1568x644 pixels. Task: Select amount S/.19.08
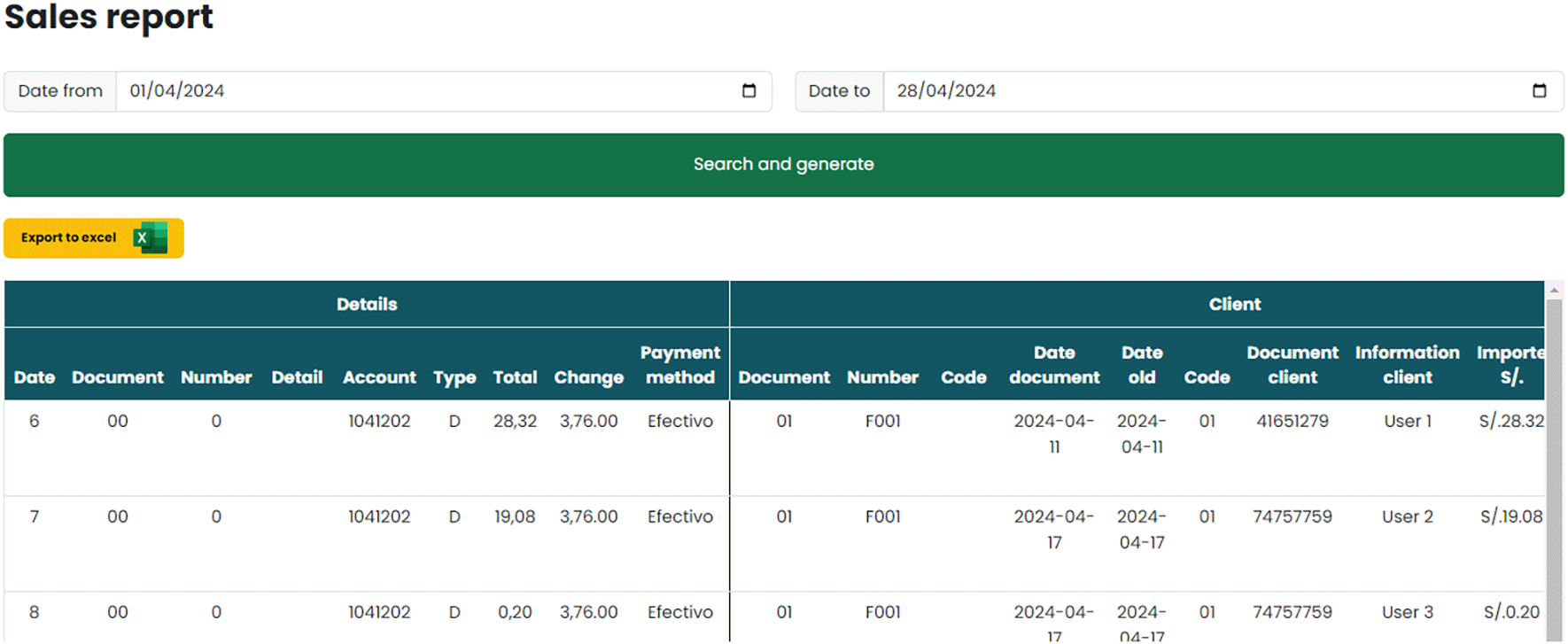tap(1511, 517)
